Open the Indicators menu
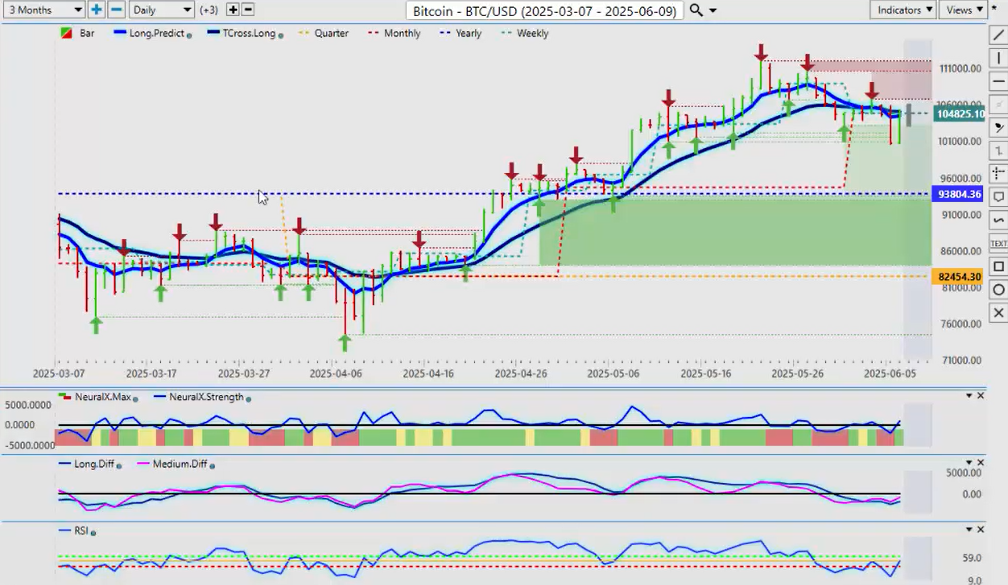 pos(904,10)
